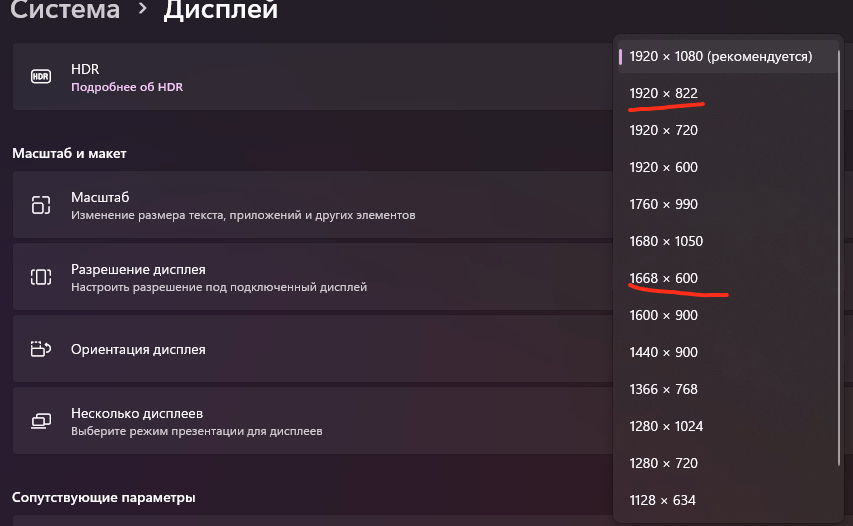Open the 'Подробнее об HDR' link
This screenshot has width=853, height=526.
coord(127,87)
